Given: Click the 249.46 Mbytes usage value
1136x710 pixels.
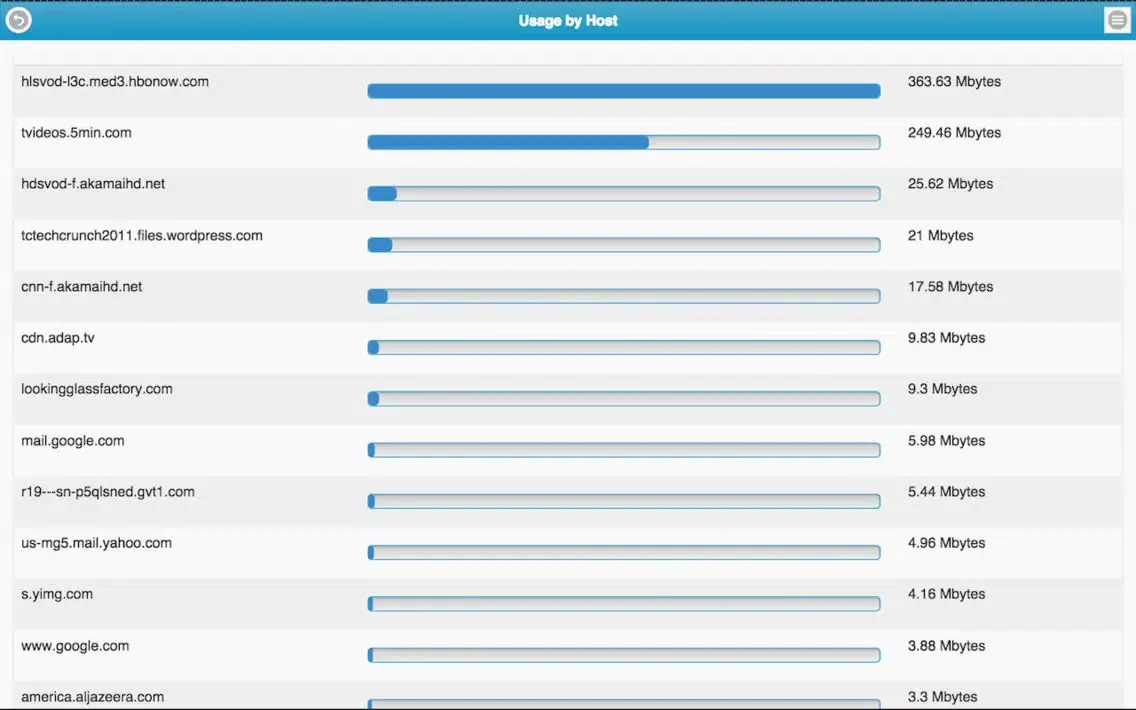Looking at the screenshot, I should point(954,133).
